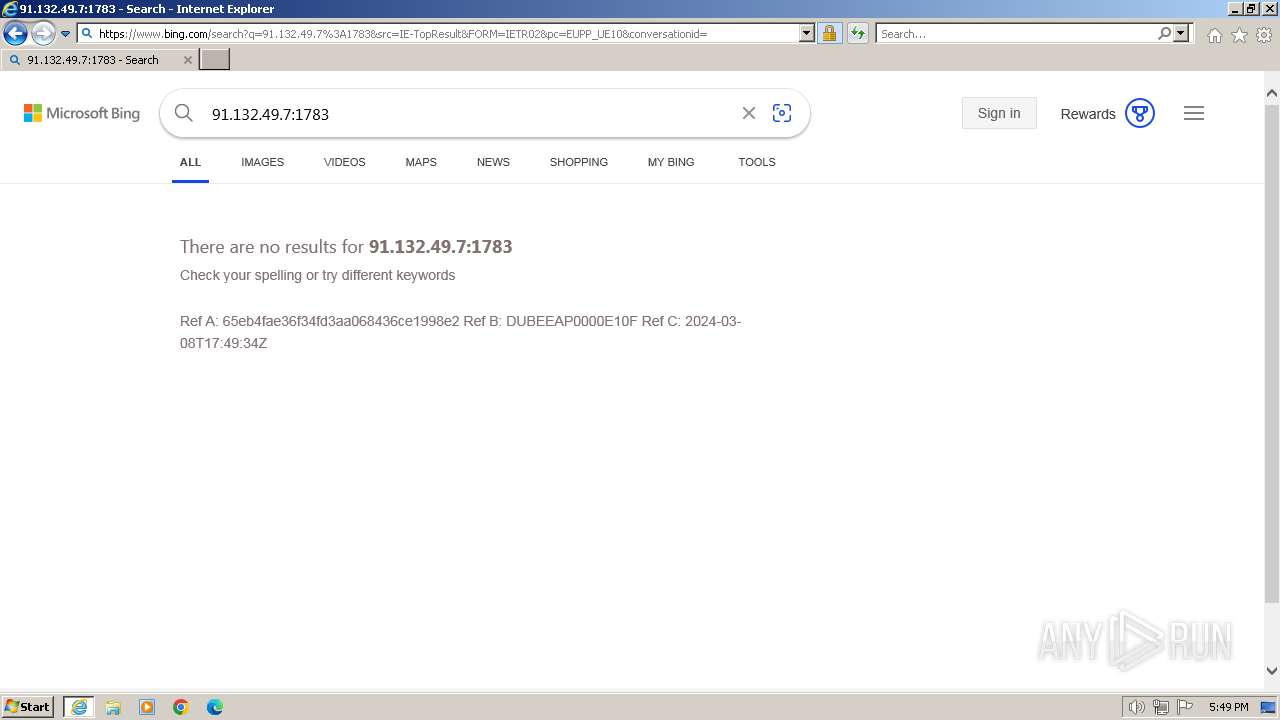Launch Microsoft Edge from taskbar

click(x=215, y=707)
